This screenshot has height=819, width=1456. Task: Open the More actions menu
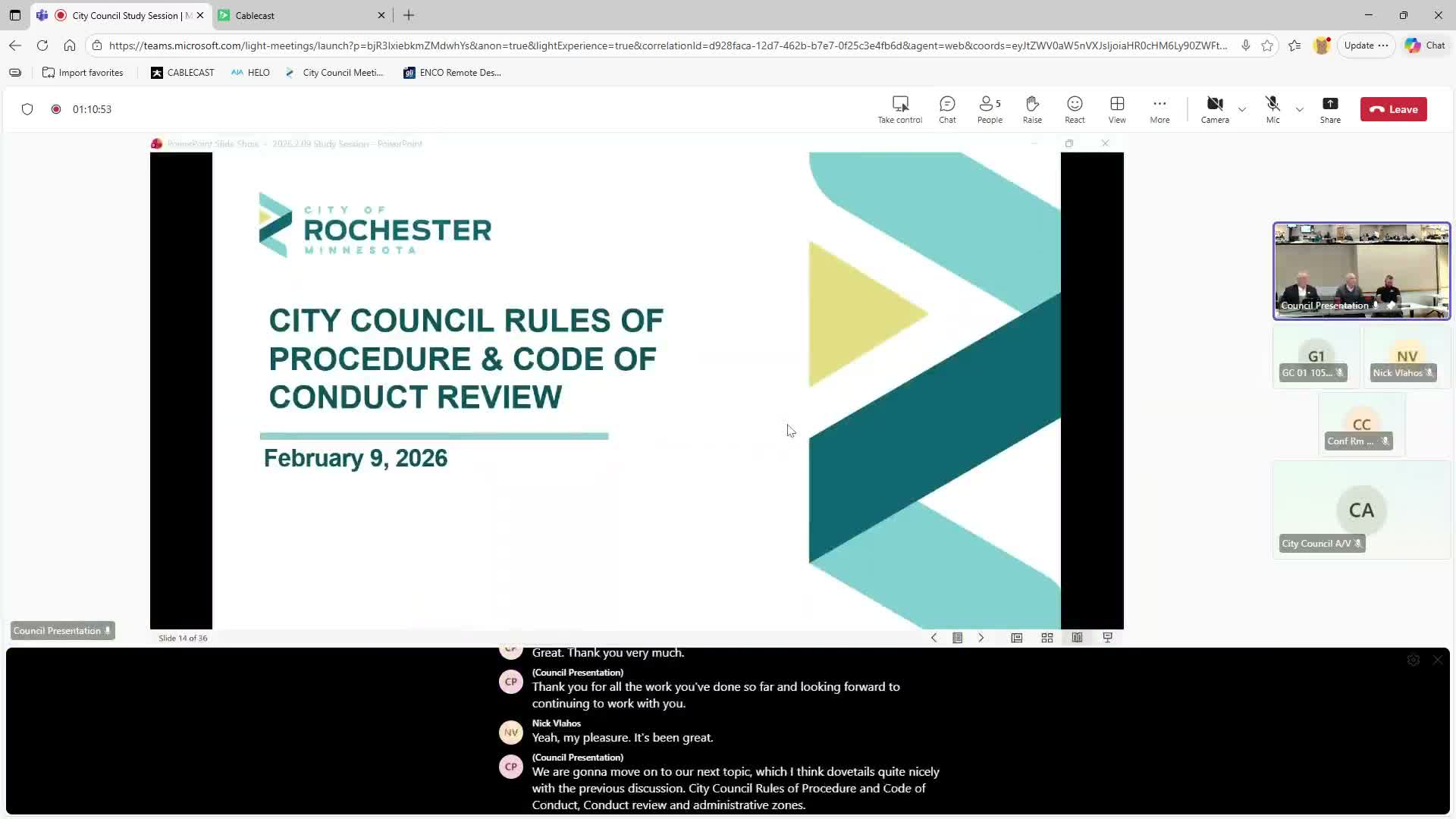[x=1159, y=108]
